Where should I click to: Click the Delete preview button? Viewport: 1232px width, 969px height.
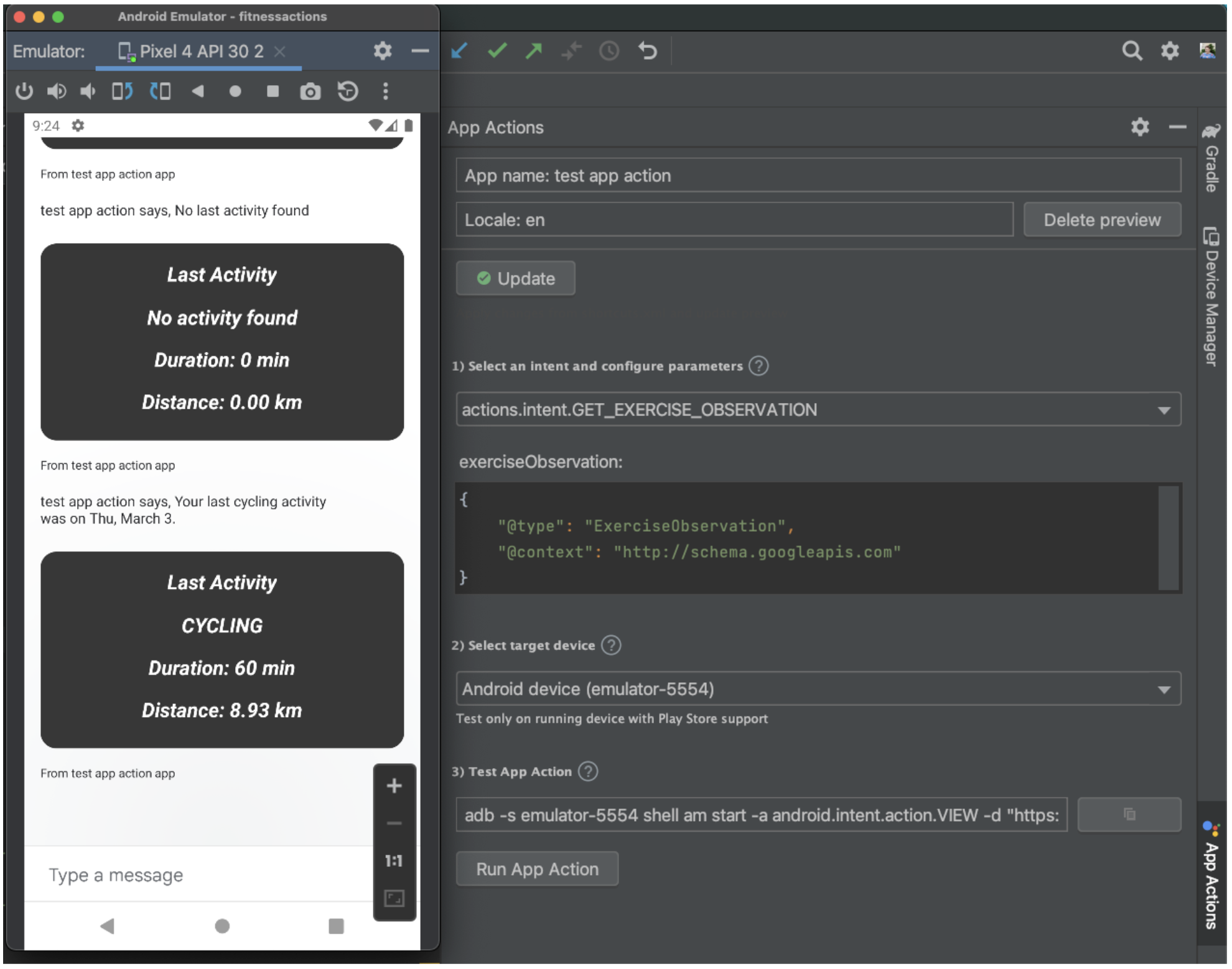point(1102,219)
